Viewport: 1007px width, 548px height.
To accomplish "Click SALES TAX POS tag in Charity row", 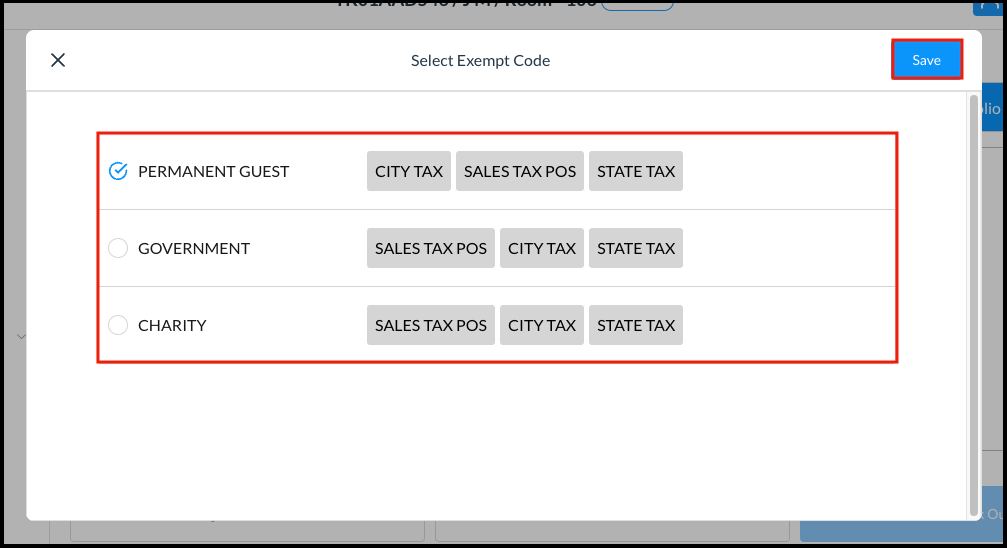I will pyautogui.click(x=431, y=325).
